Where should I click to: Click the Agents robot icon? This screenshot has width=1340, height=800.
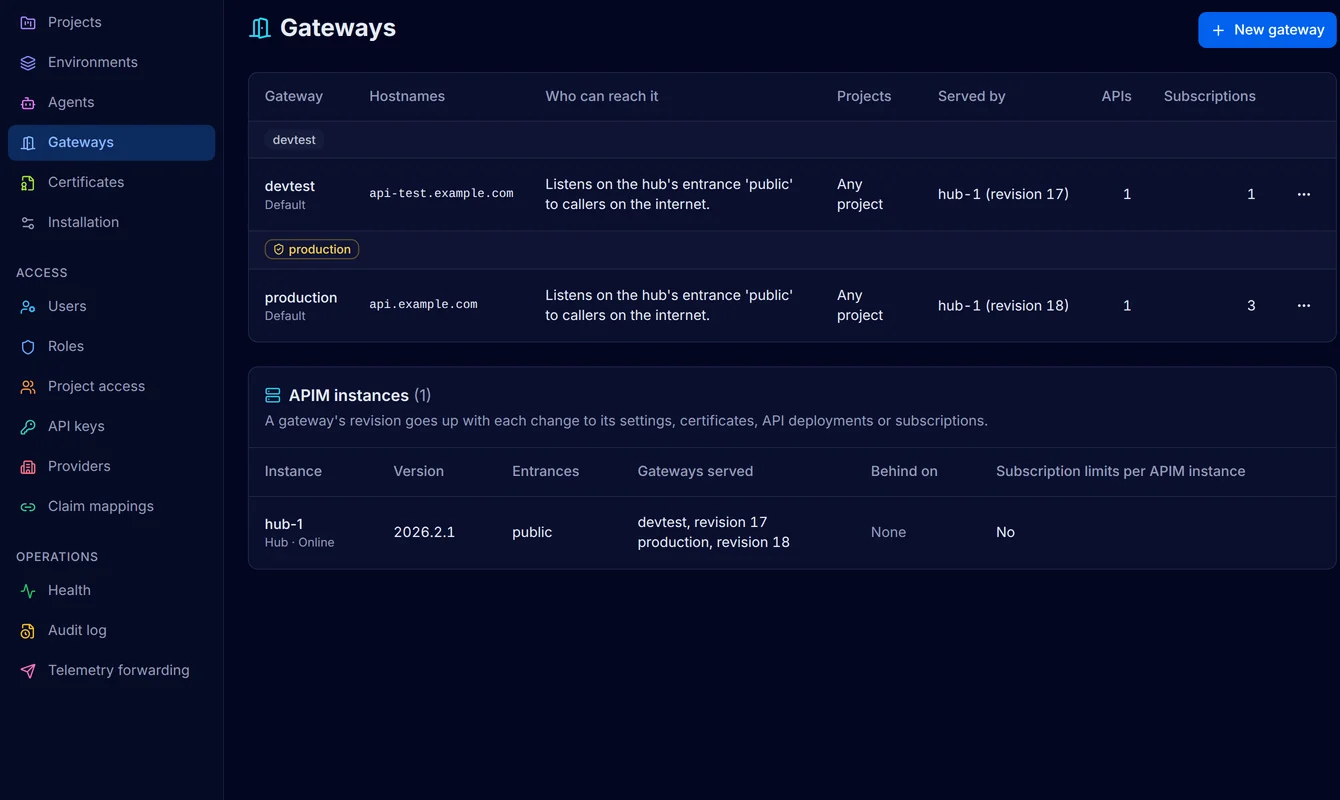pos(28,102)
